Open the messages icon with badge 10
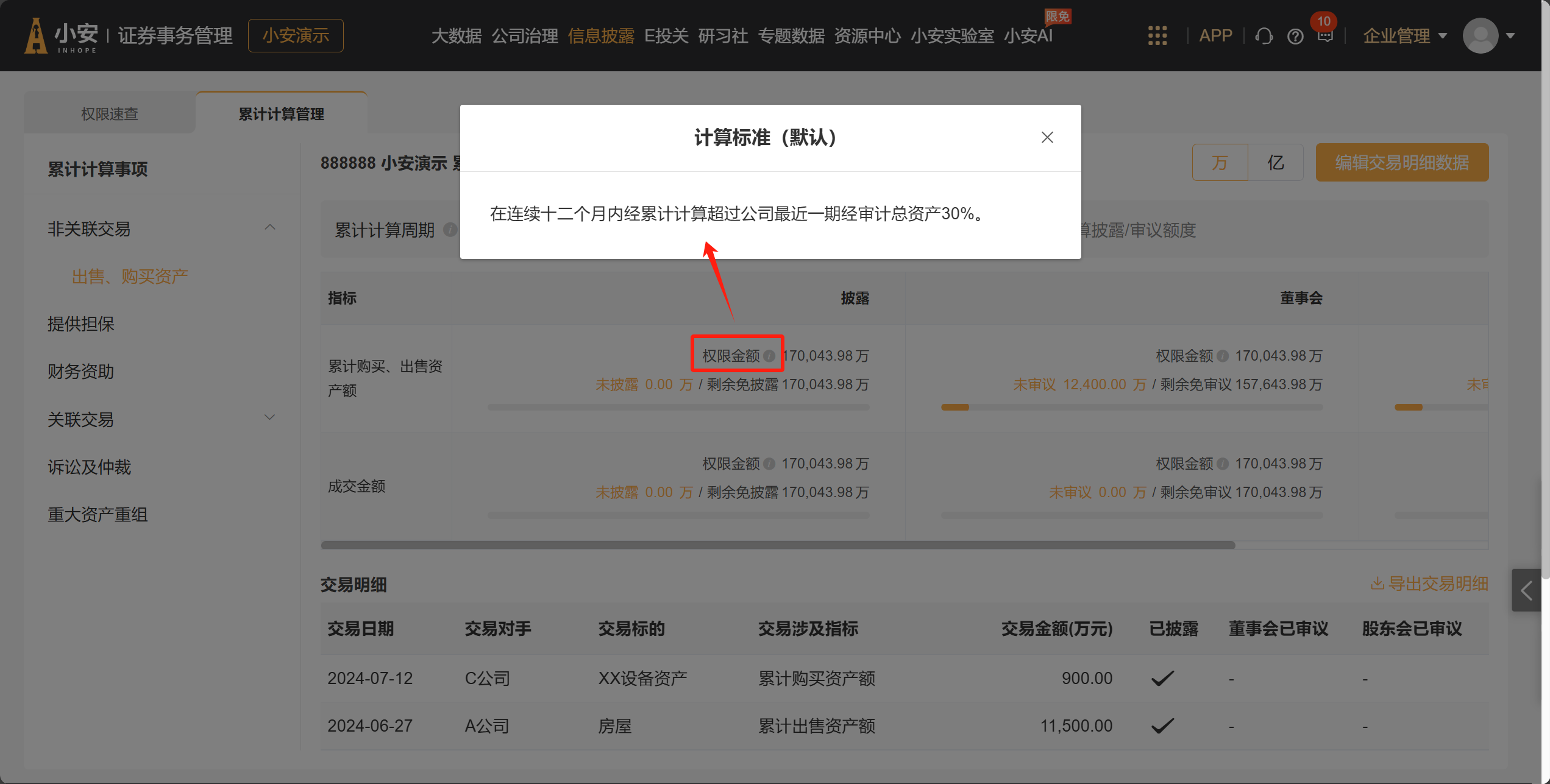 1325,35
